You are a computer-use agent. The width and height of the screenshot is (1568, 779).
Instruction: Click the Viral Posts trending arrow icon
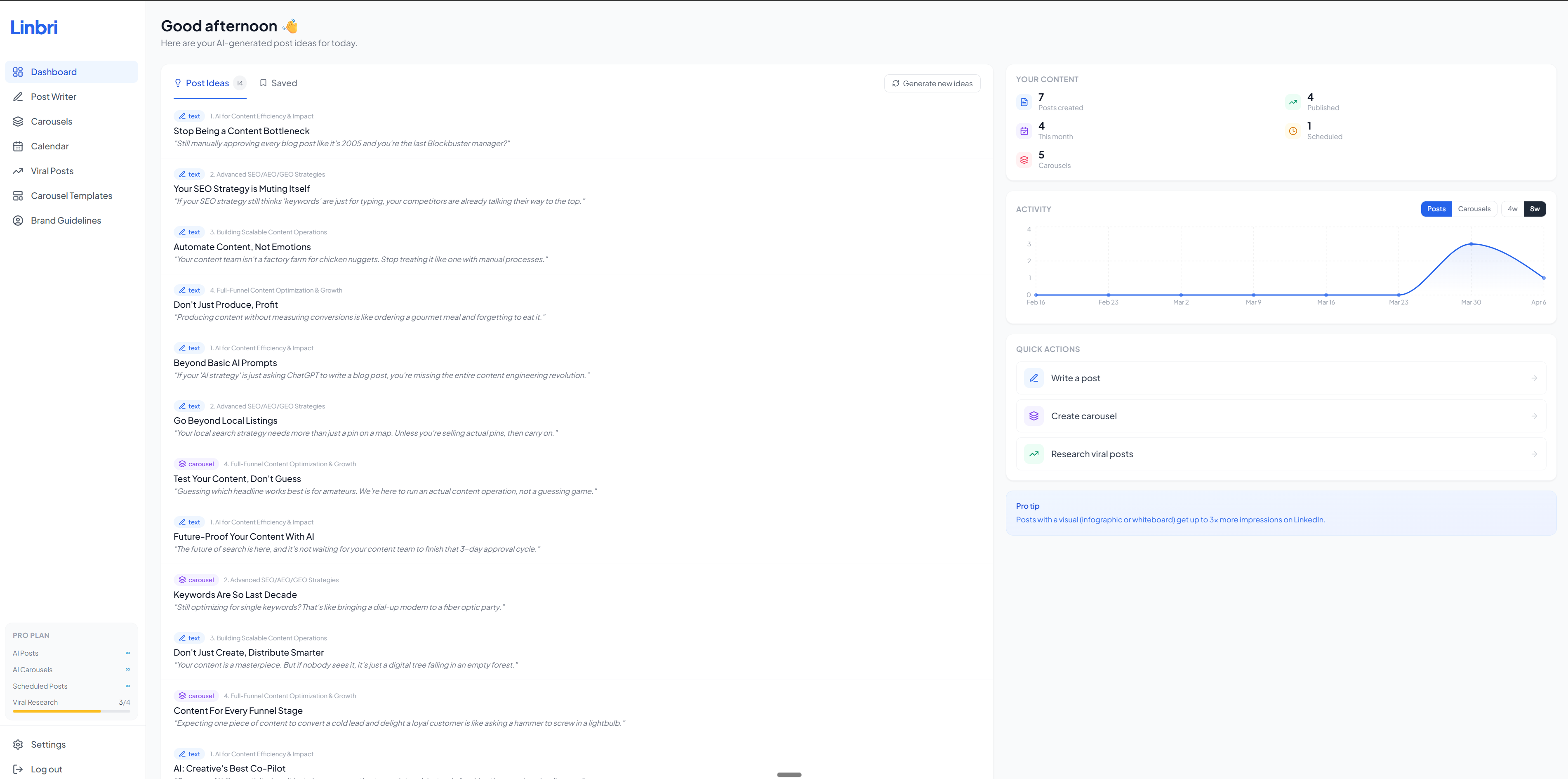coord(18,171)
